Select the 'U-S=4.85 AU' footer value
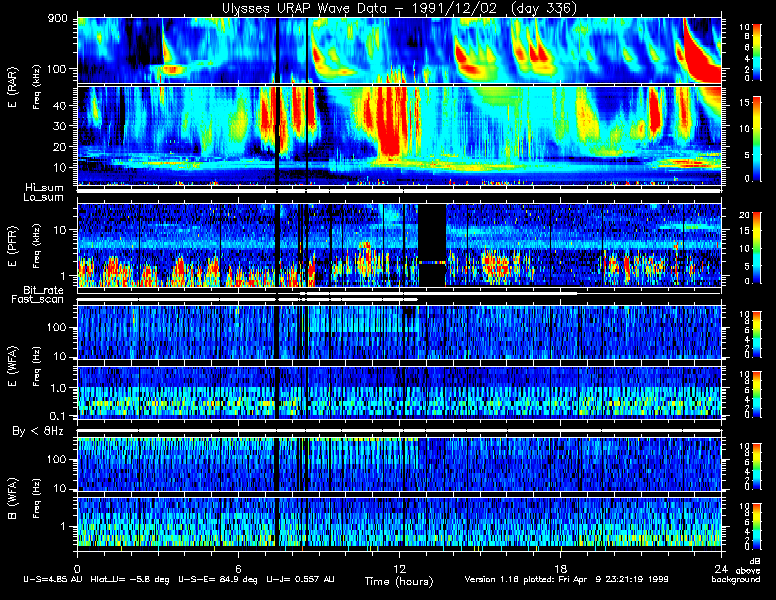This screenshot has height=600, width=776. [x=53, y=579]
